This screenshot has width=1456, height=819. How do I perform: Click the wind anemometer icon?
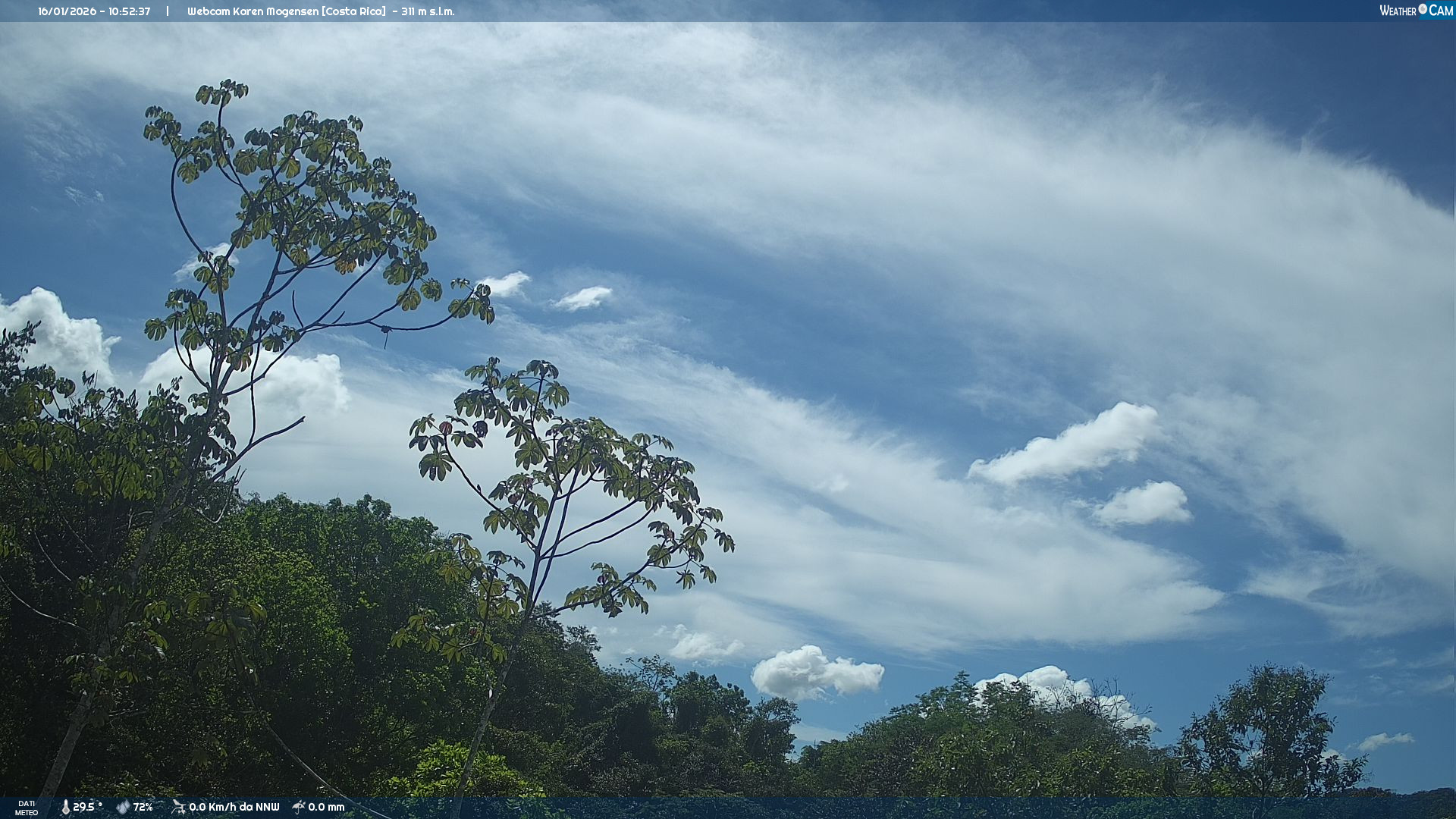click(178, 807)
